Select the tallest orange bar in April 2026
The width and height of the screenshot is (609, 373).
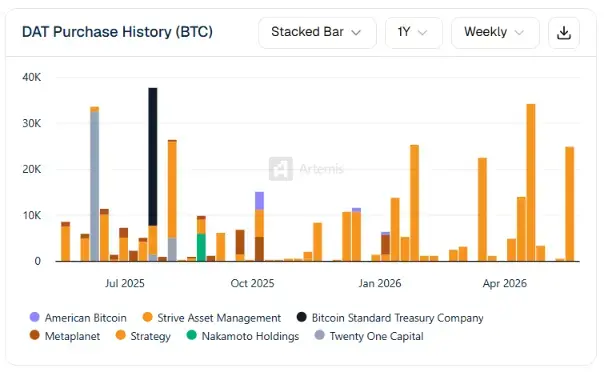[531, 183]
